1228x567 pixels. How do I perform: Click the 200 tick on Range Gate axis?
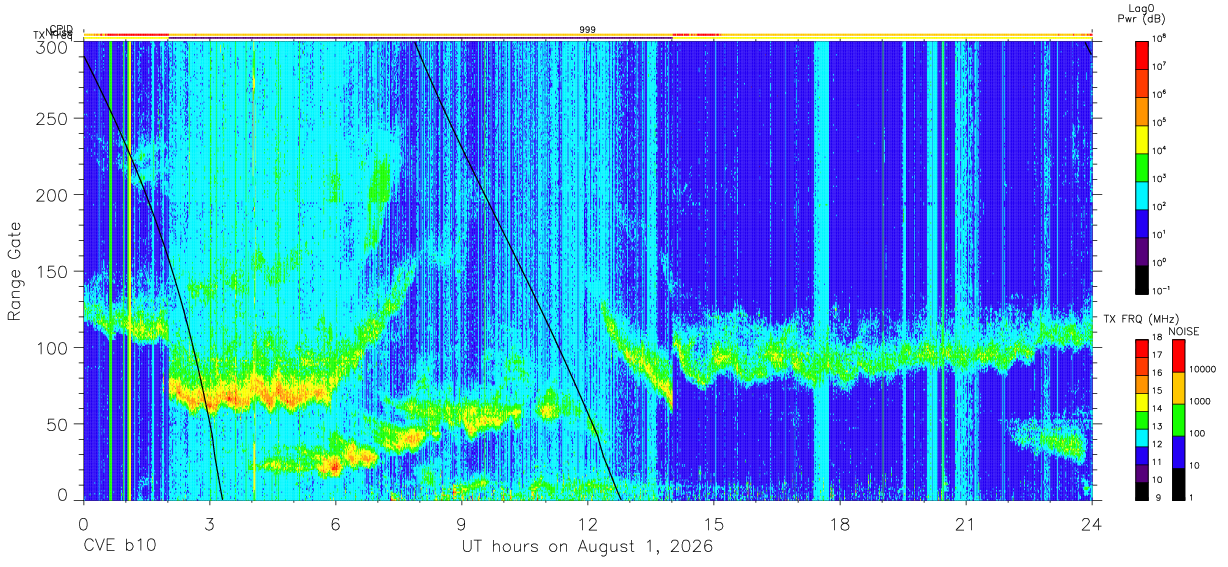pyautogui.click(x=52, y=195)
